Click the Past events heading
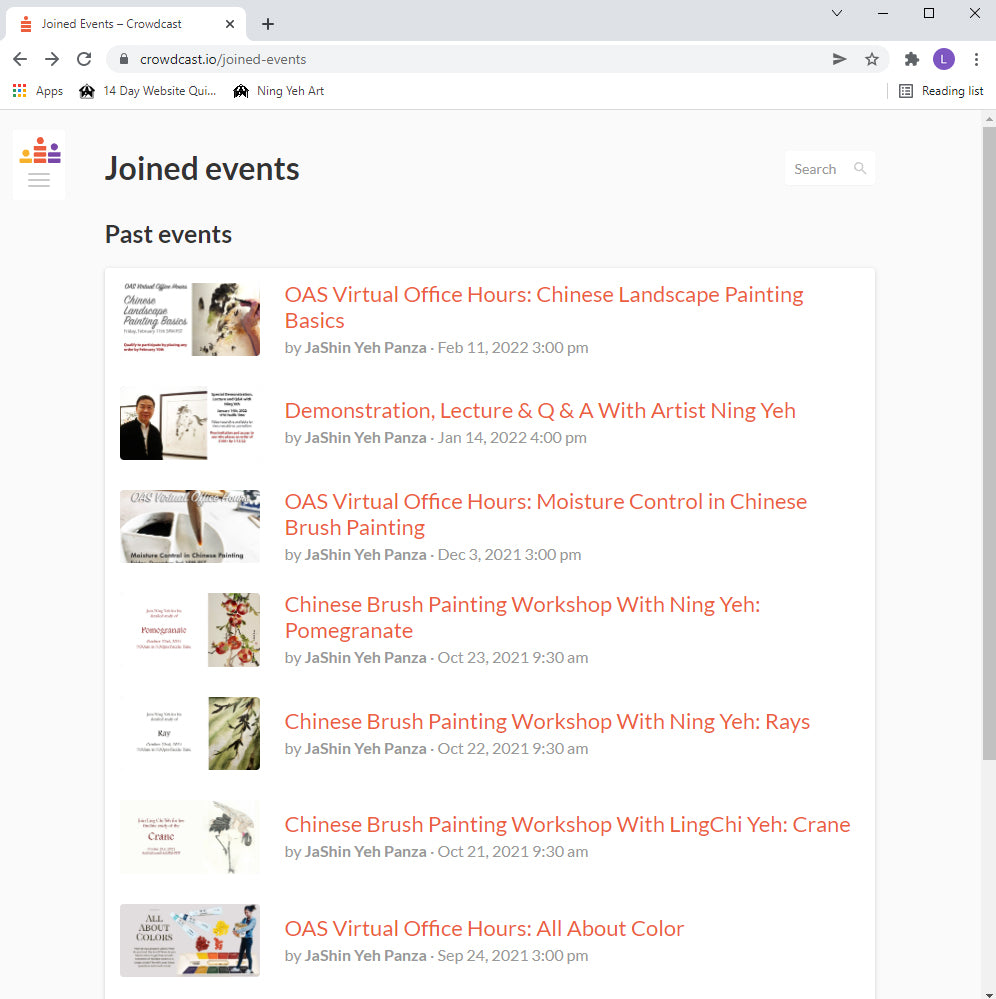 tap(168, 234)
